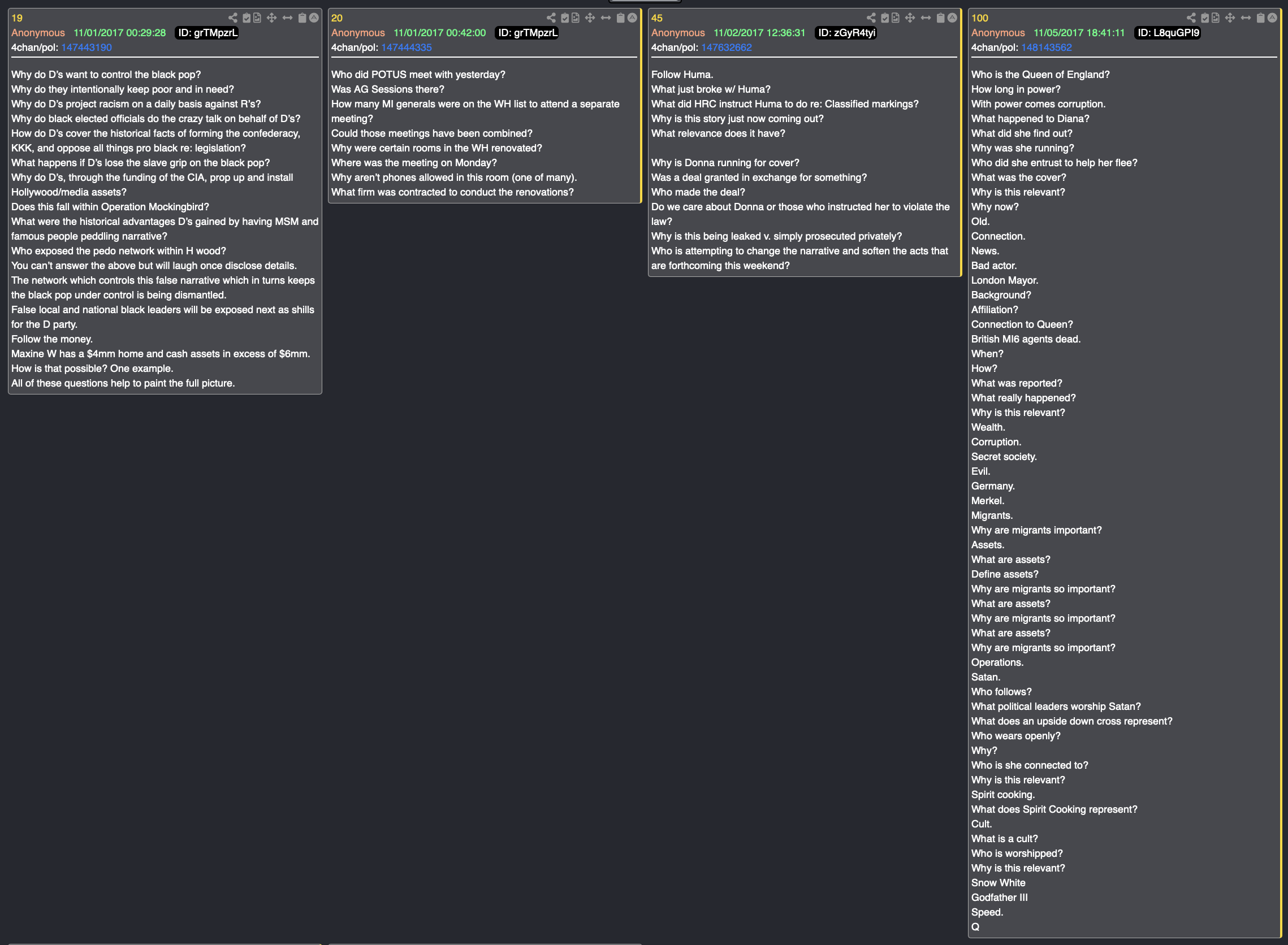Click the round up-arrow icon on post 45

coord(952,18)
